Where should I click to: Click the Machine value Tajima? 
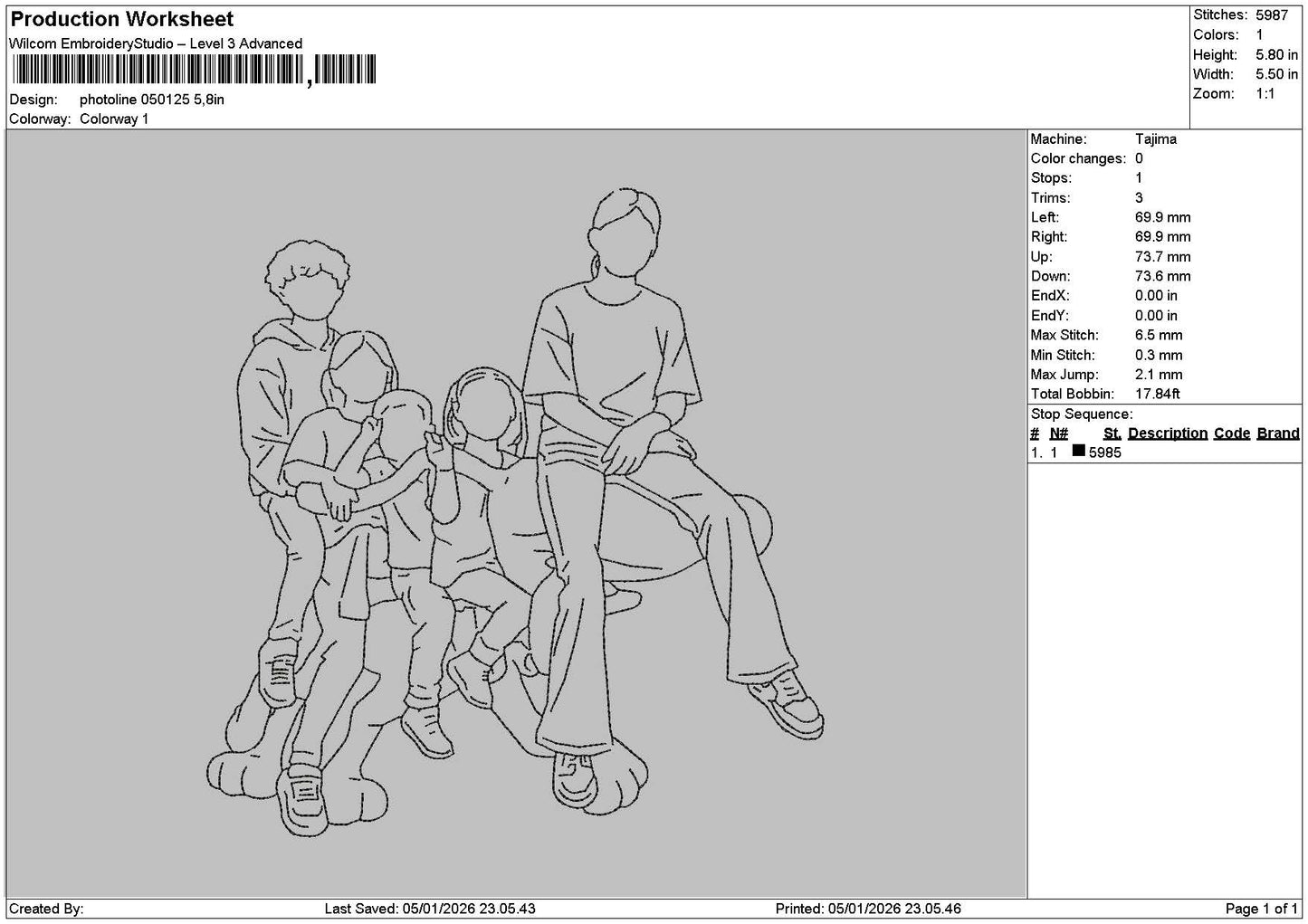pyautogui.click(x=1156, y=139)
